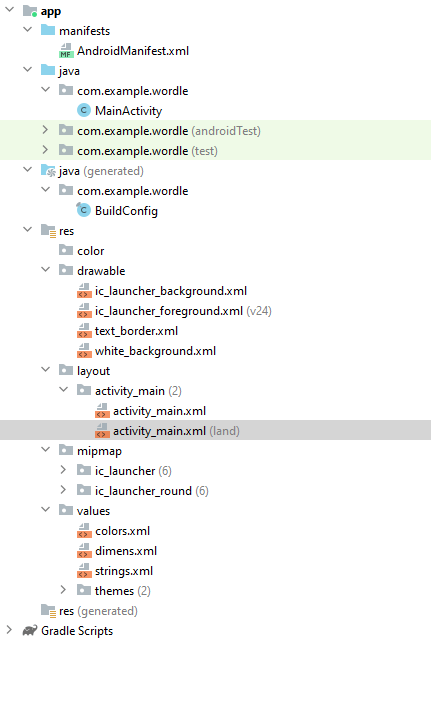Collapse the values folder chevron
The height and width of the screenshot is (716, 431).
[45, 510]
